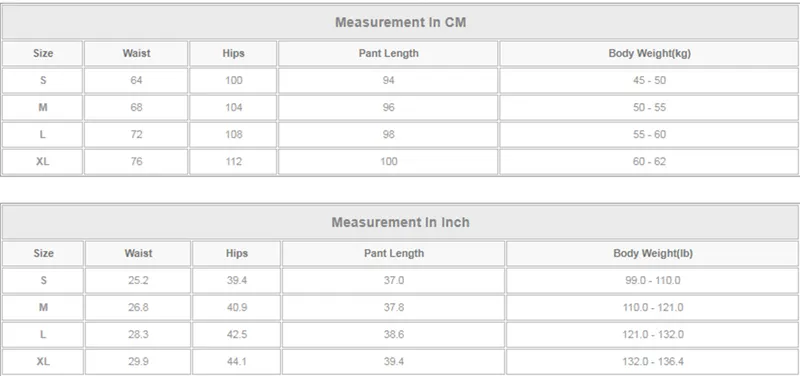Select the size S row in CM table

[x=400, y=80]
